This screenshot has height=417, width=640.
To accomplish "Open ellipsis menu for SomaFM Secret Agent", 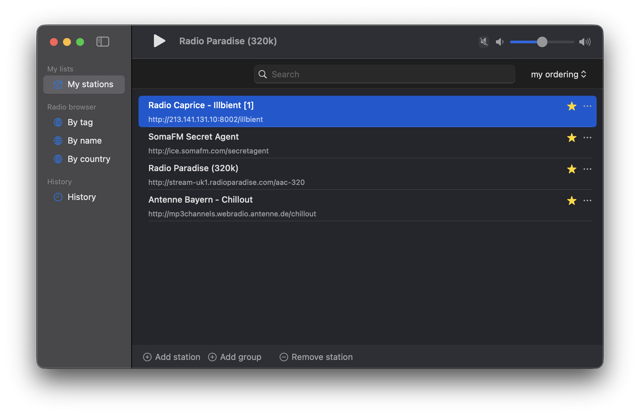I will point(587,138).
